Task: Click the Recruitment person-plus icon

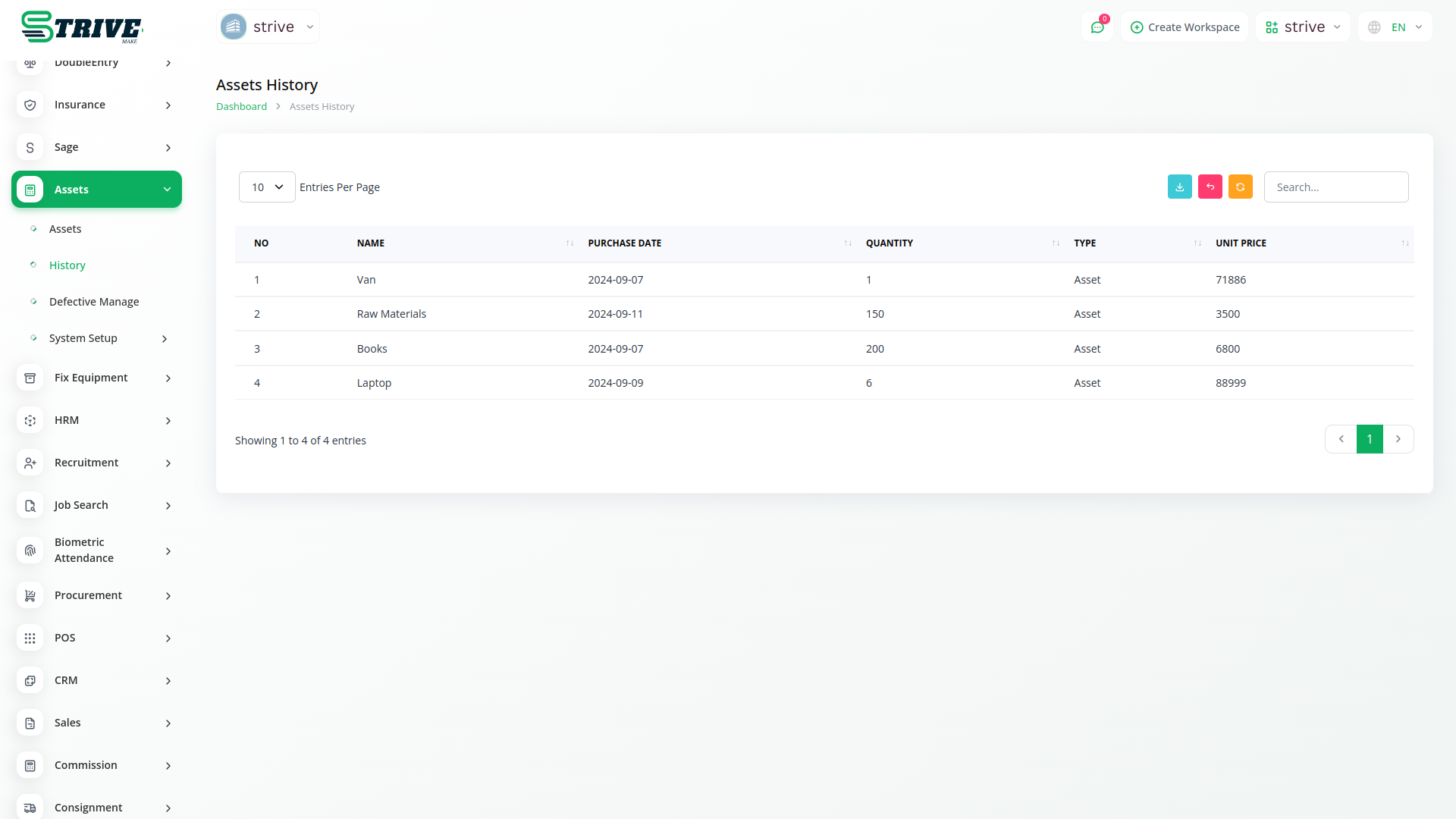Action: click(x=30, y=463)
